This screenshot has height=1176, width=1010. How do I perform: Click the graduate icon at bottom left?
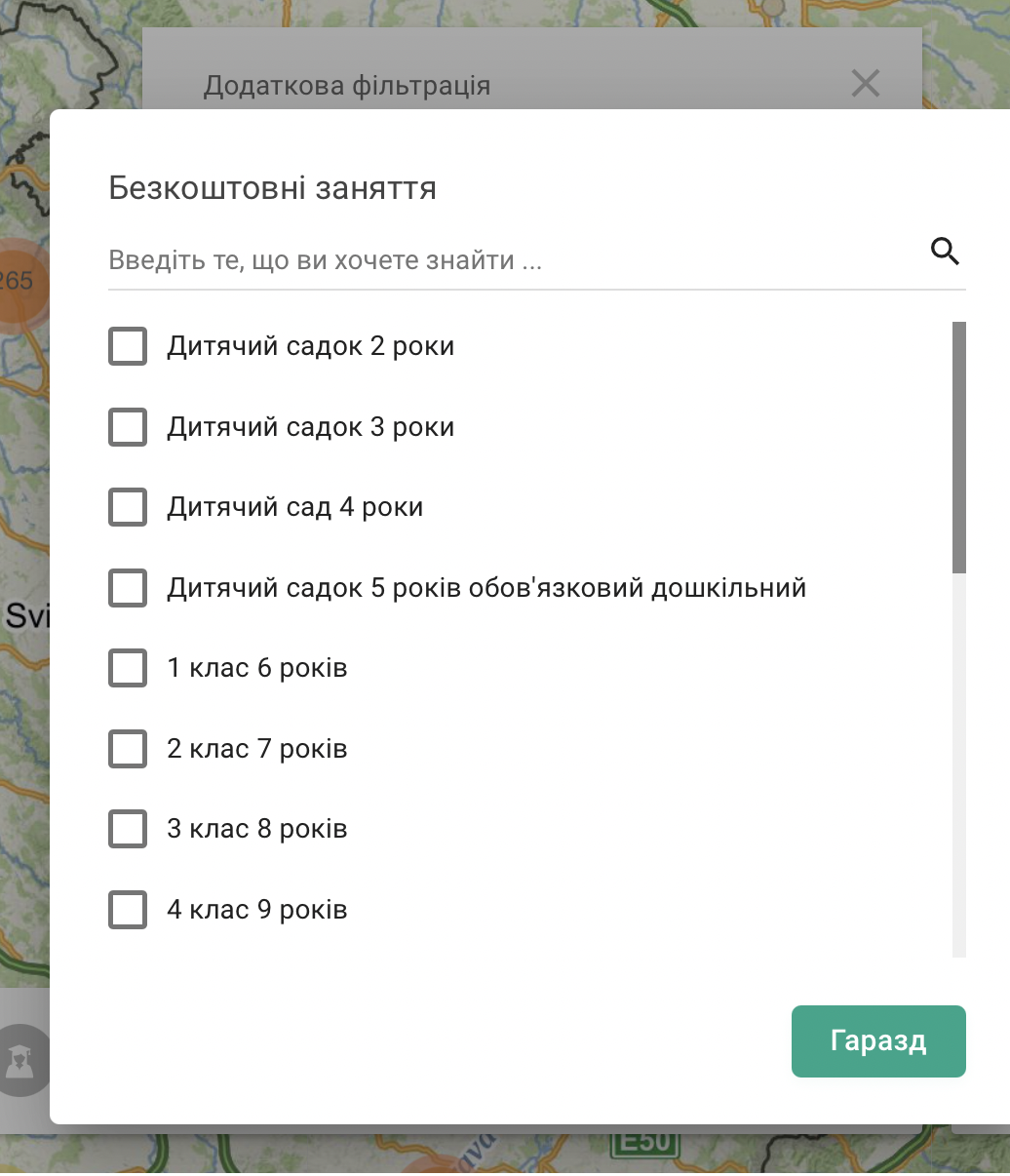[19, 1060]
